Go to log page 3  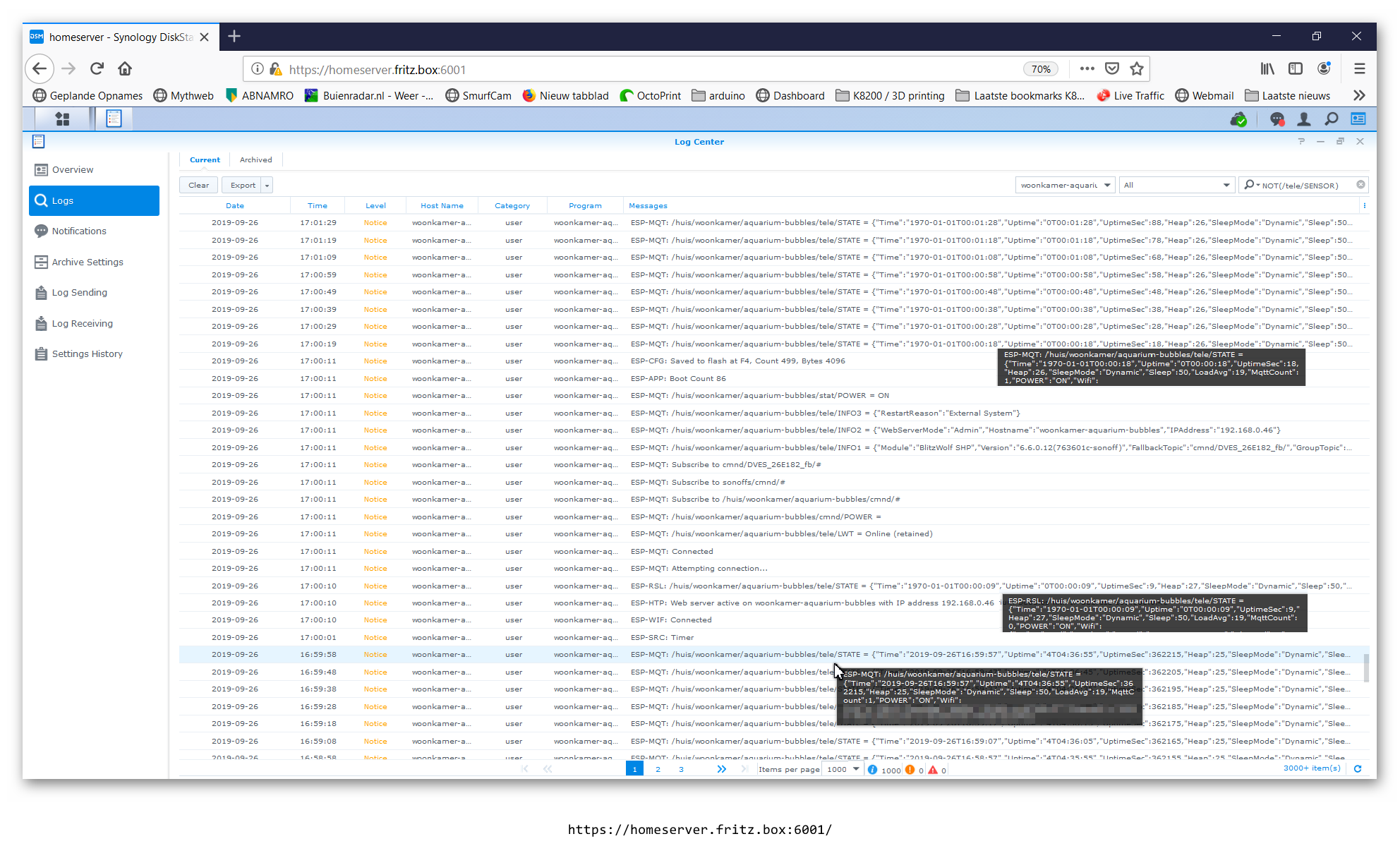click(680, 769)
